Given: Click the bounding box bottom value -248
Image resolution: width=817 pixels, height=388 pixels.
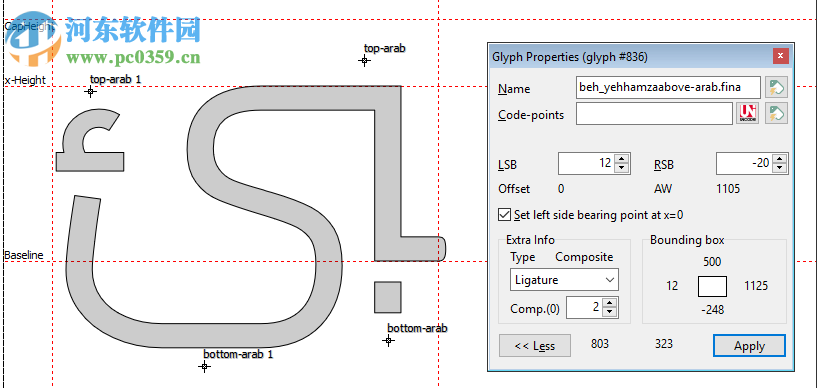Looking at the screenshot, I should [x=712, y=310].
